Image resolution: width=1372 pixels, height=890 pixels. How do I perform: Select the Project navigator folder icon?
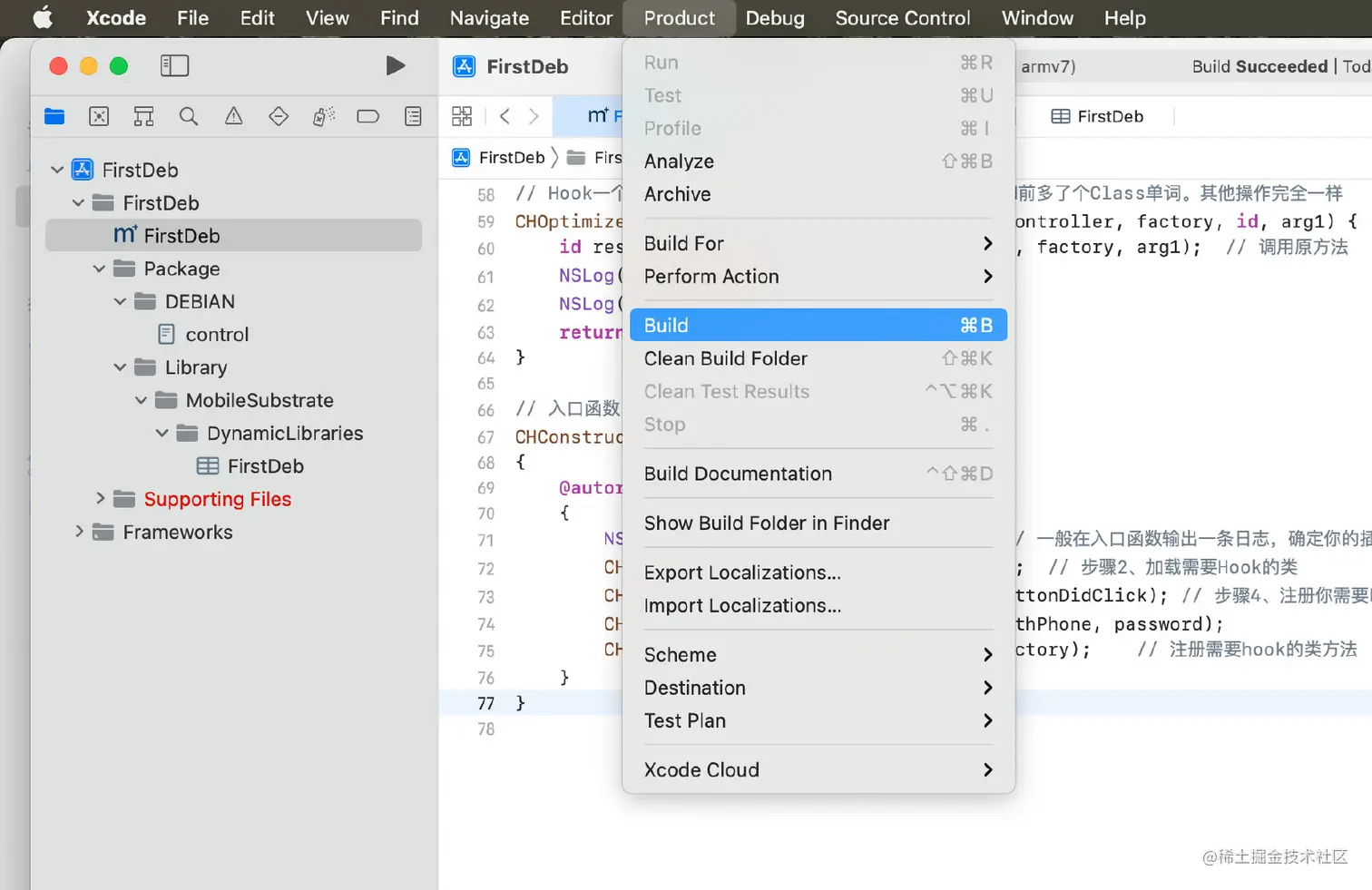coord(54,116)
